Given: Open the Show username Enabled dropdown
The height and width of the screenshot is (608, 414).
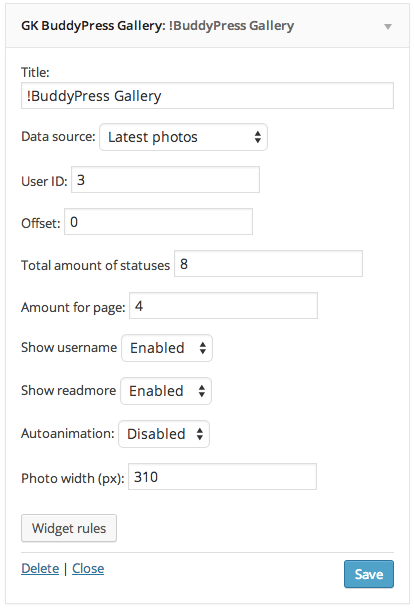Looking at the screenshot, I should tap(167, 348).
